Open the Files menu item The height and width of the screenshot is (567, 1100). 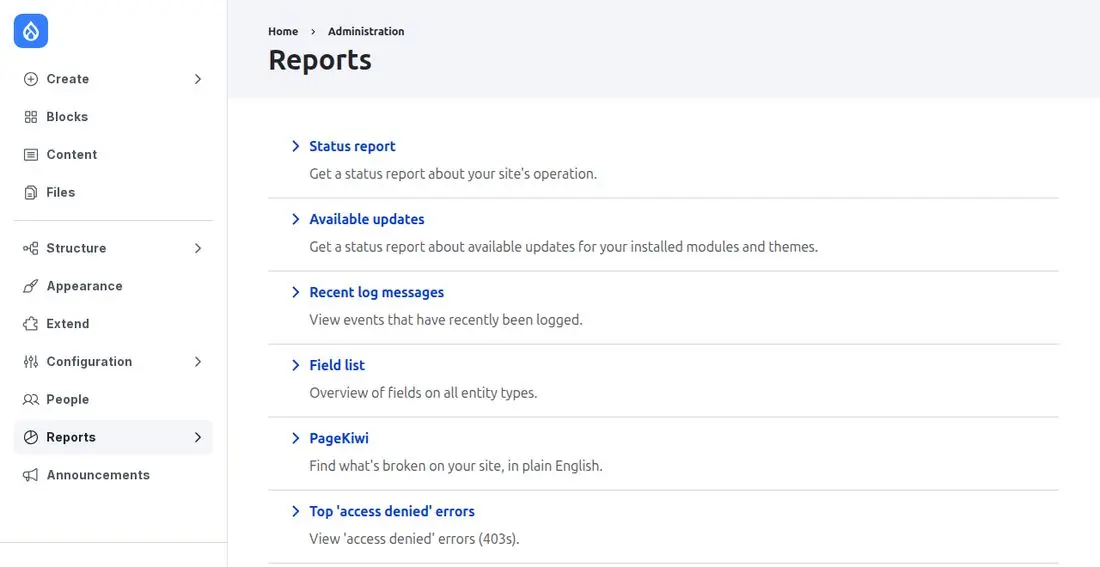coord(113,192)
